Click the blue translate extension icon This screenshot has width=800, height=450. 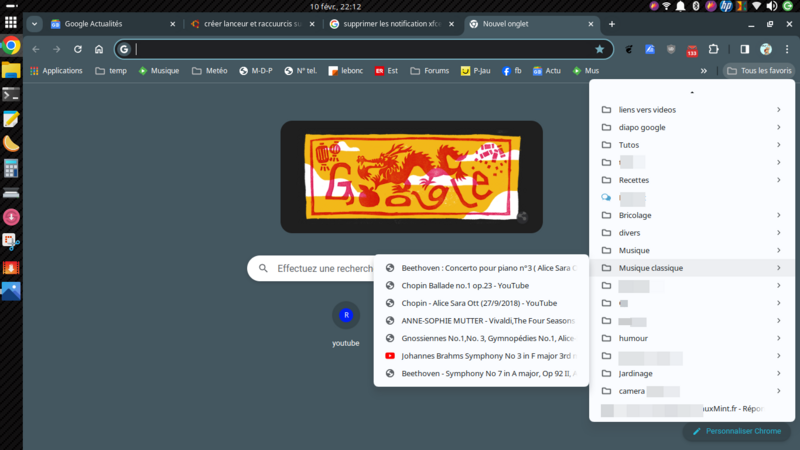click(x=649, y=49)
